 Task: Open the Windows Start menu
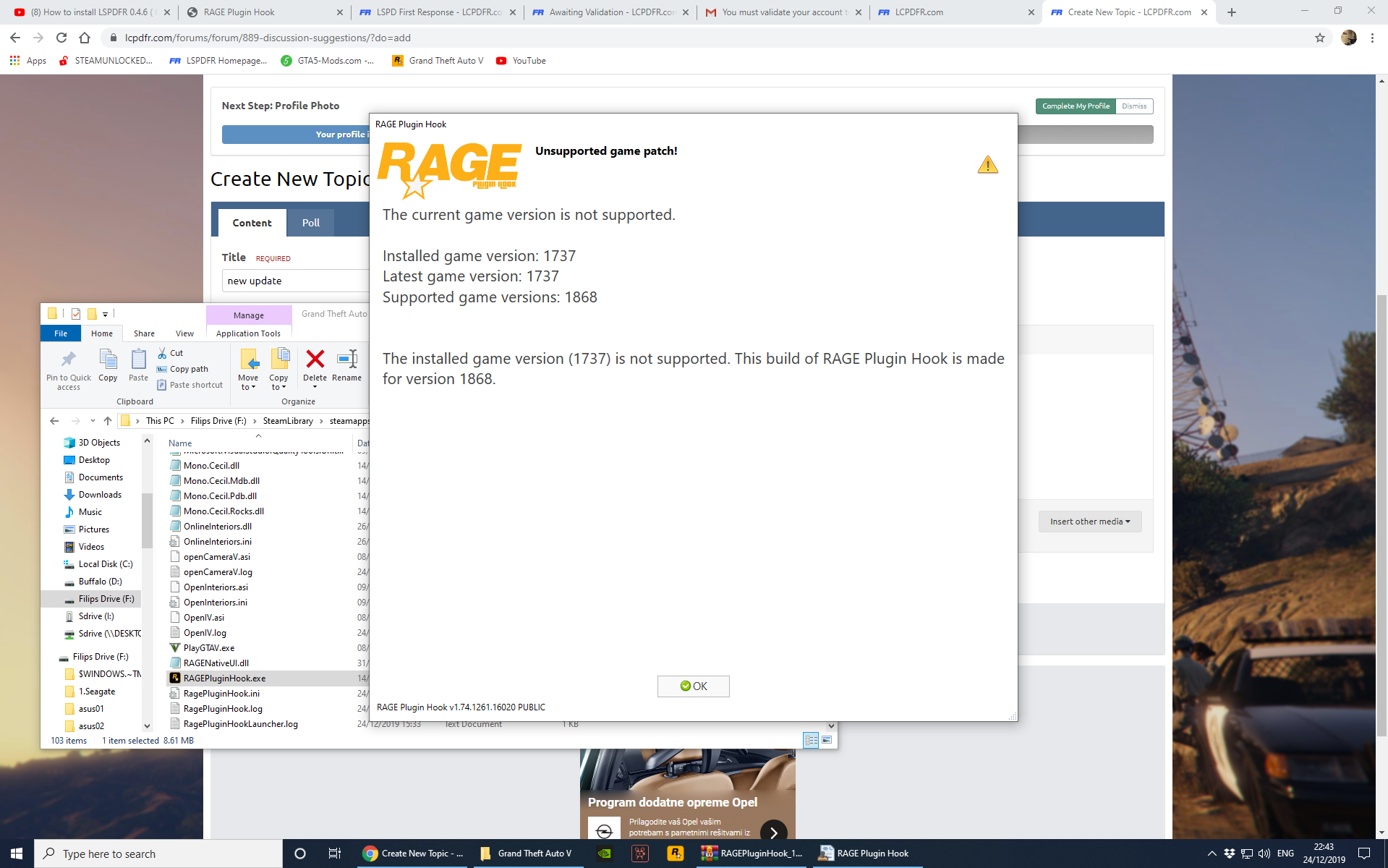click(x=17, y=854)
